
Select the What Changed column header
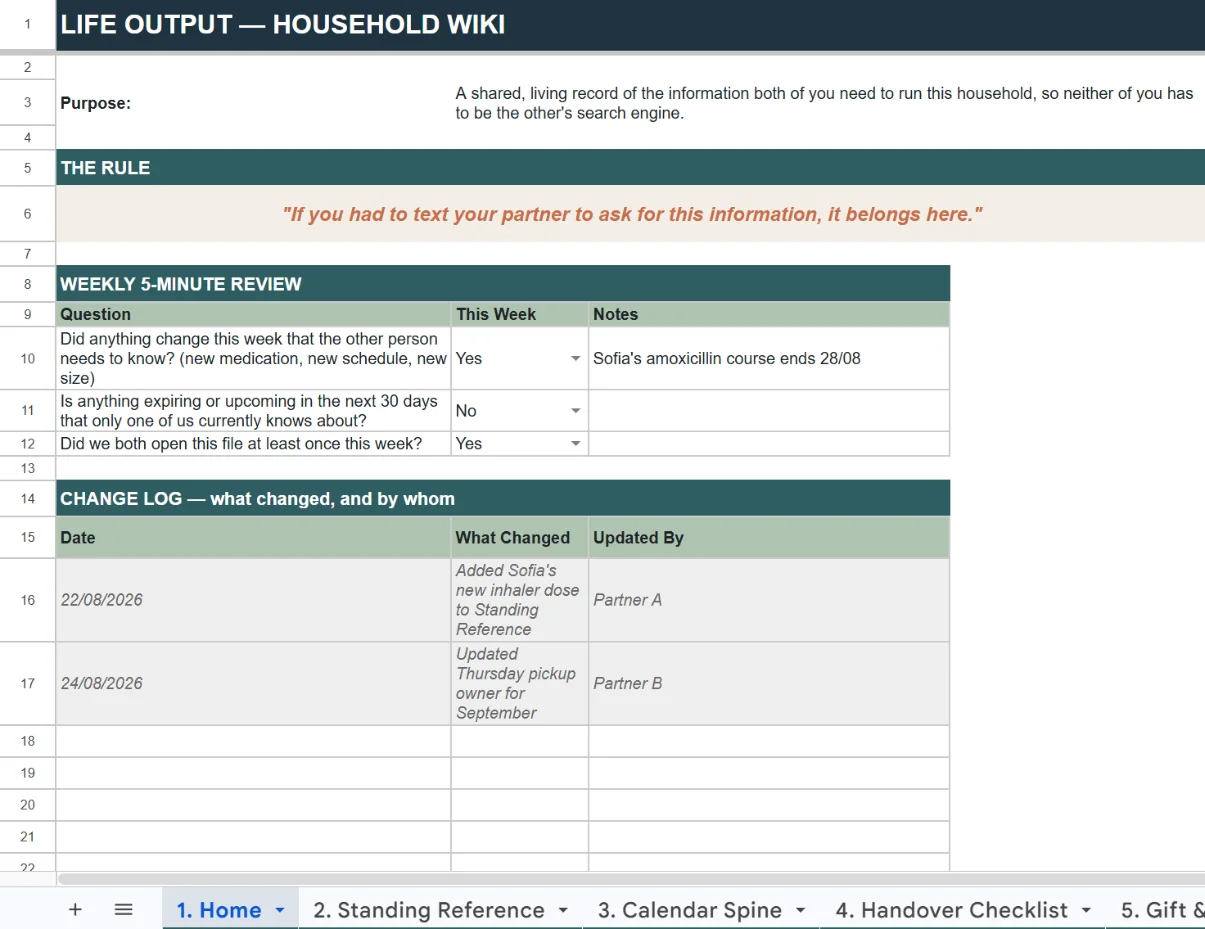519,537
